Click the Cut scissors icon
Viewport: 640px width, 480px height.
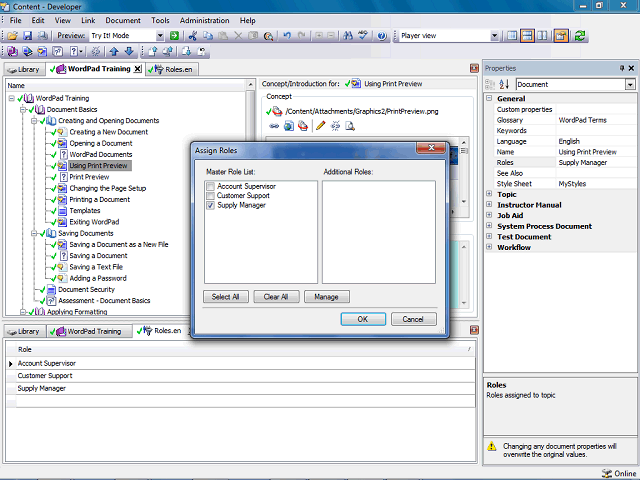(x=193, y=36)
